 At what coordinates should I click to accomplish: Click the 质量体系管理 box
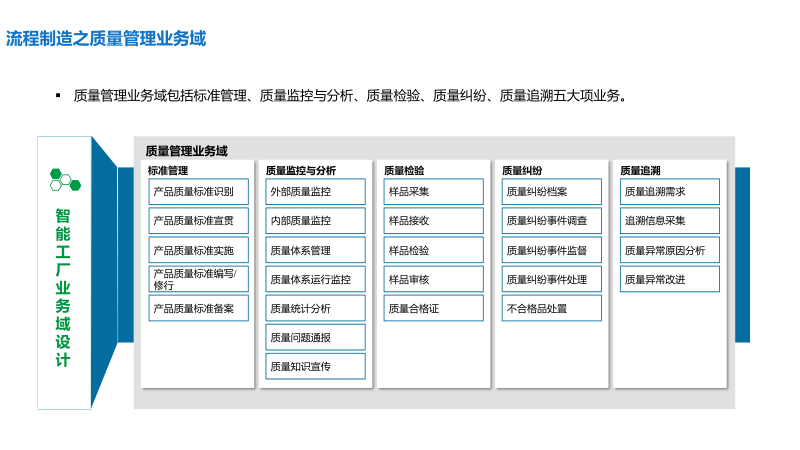[315, 250]
